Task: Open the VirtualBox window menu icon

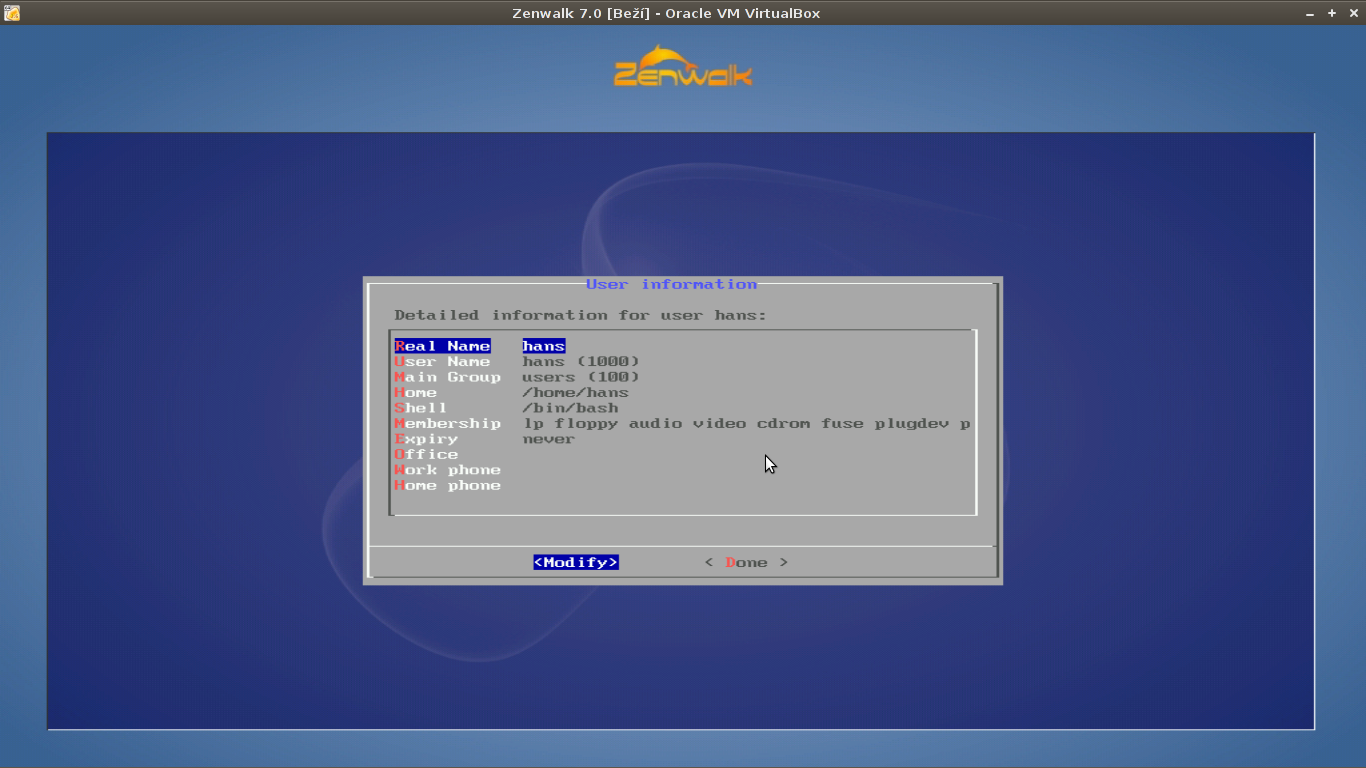Action: click(x=12, y=13)
